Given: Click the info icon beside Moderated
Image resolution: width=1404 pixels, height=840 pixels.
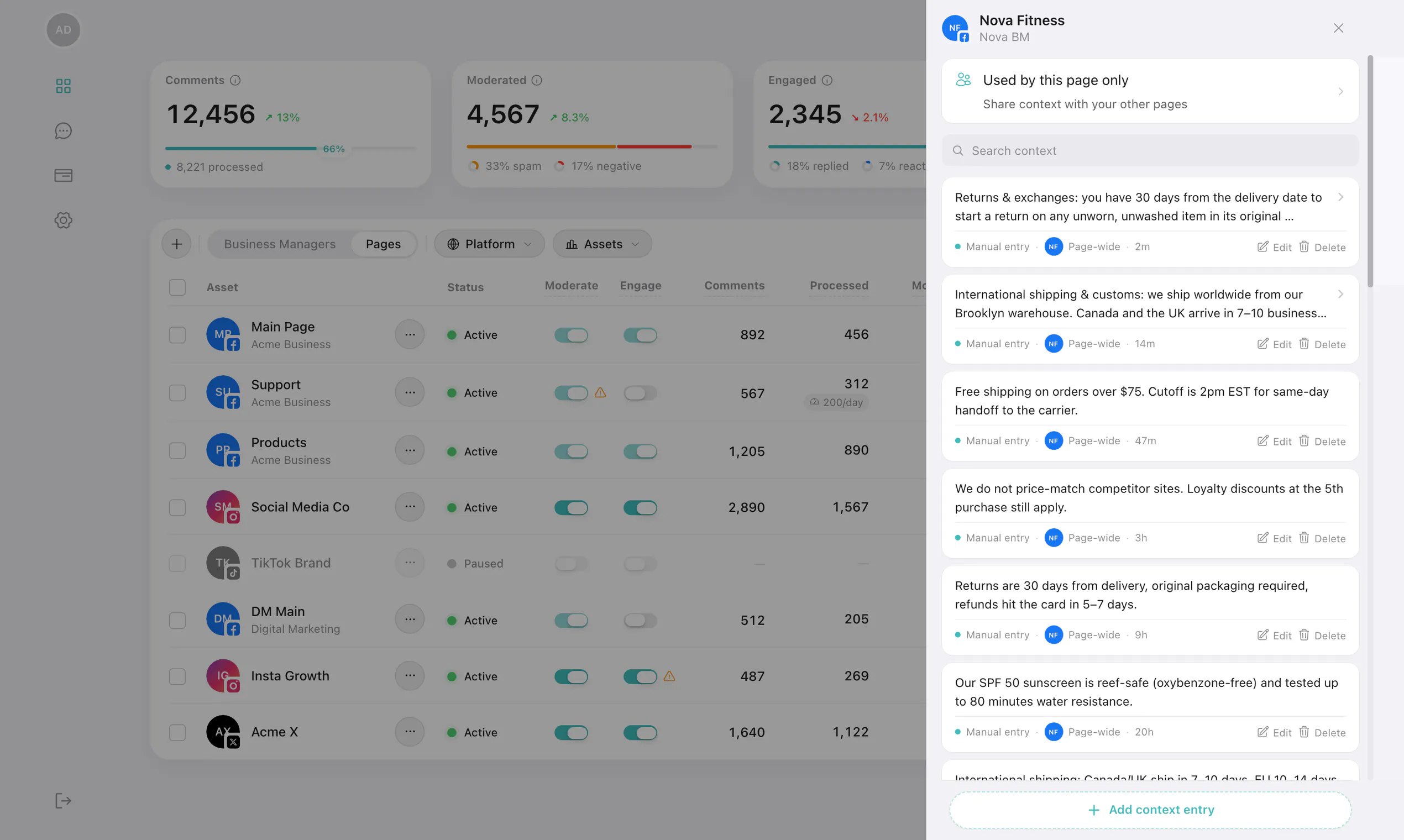Looking at the screenshot, I should [537, 80].
